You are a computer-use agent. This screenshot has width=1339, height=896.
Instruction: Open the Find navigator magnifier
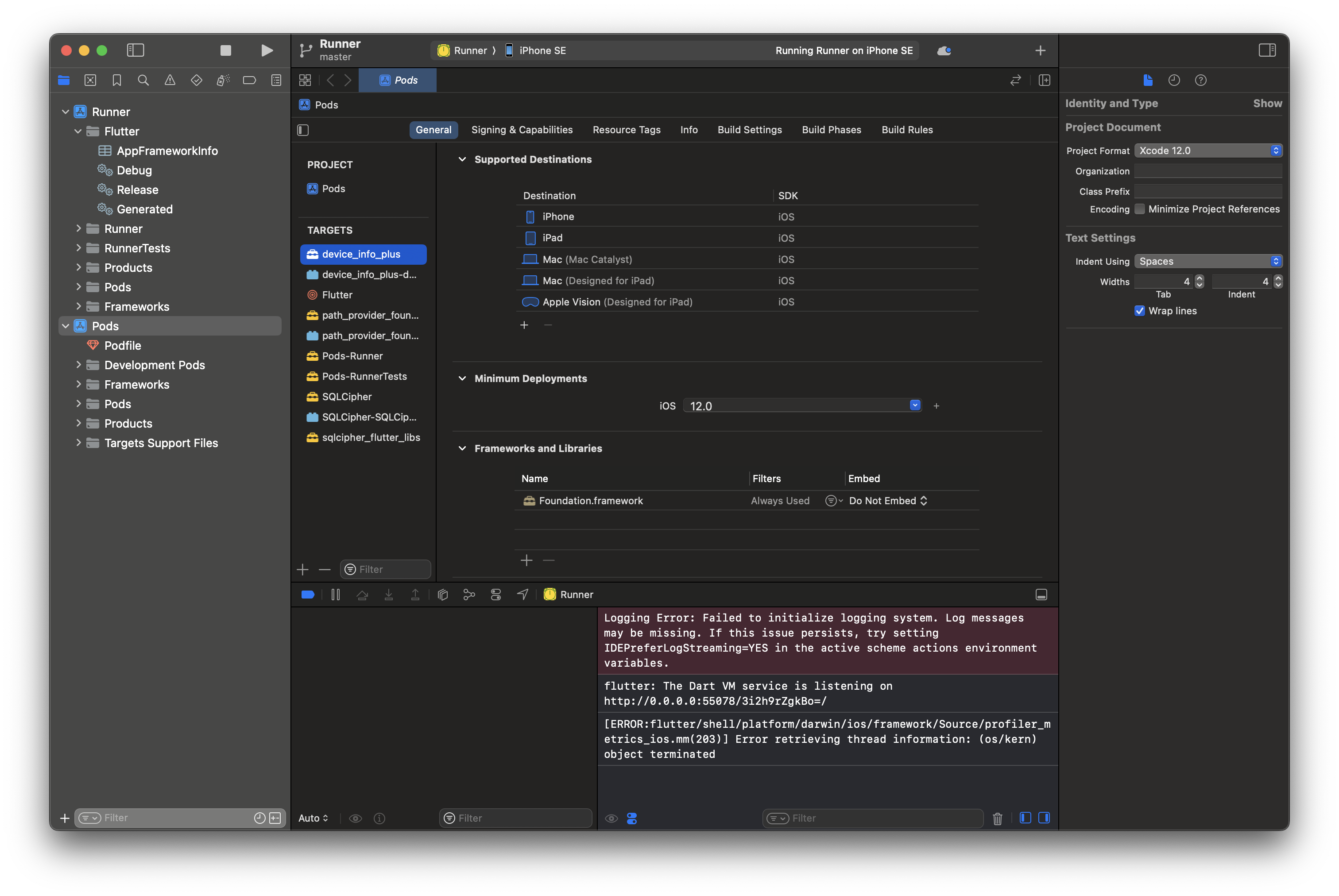click(143, 81)
